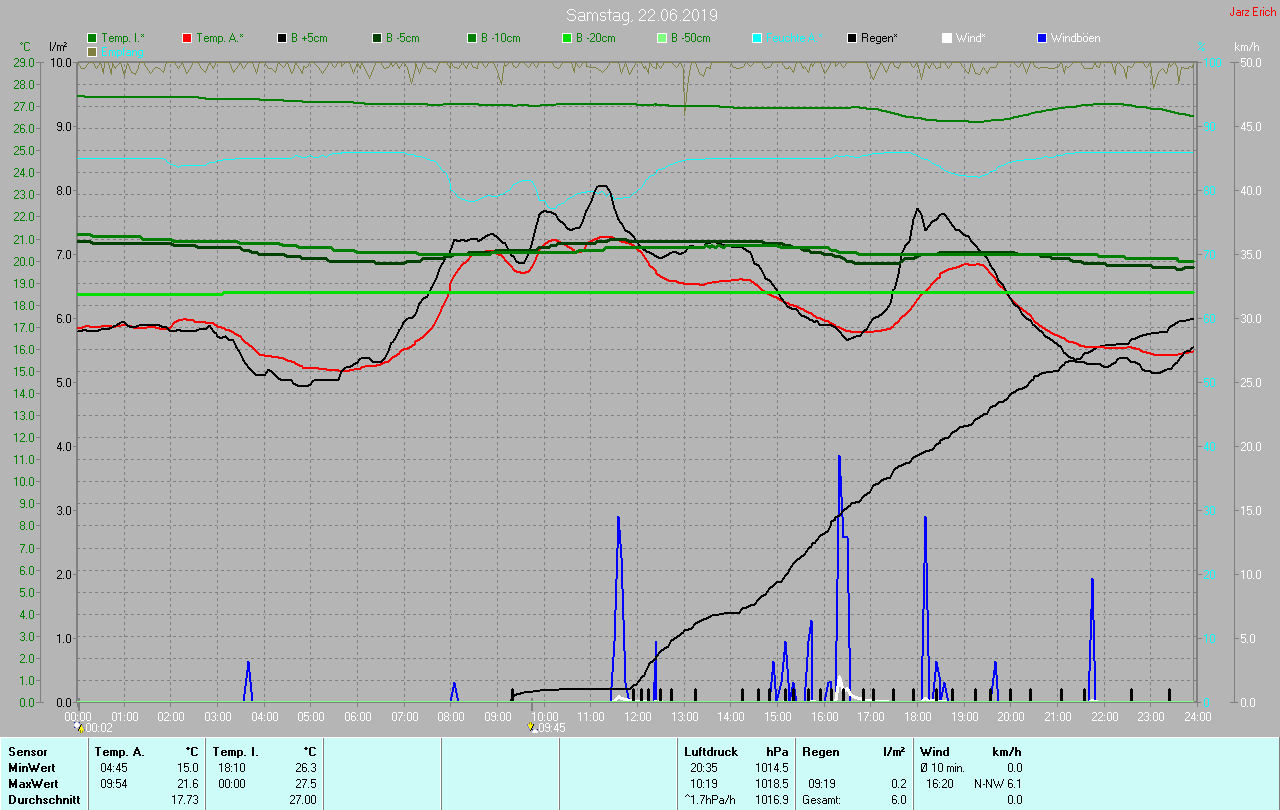Click the Jarz Erich label
Viewport: 1280px width, 810px height.
[x=1252, y=12]
